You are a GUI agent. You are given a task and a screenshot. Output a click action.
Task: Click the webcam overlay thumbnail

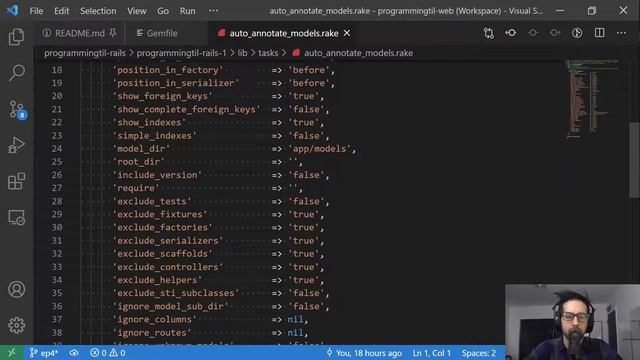(572, 322)
